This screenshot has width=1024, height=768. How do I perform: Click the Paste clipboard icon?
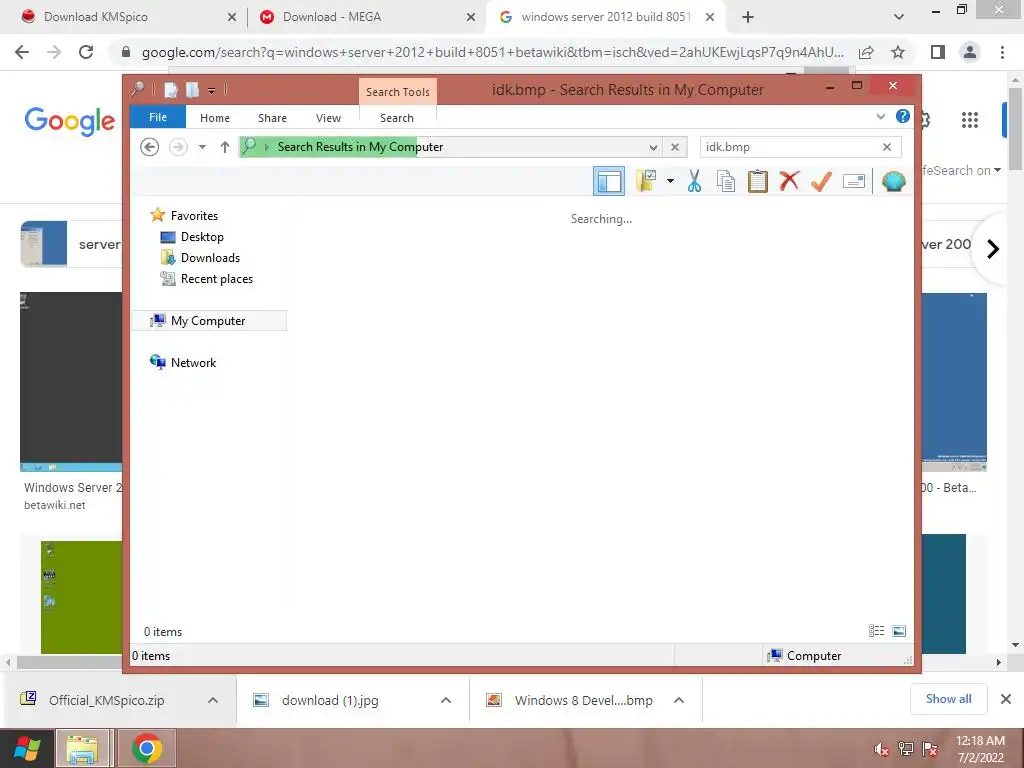(x=758, y=181)
